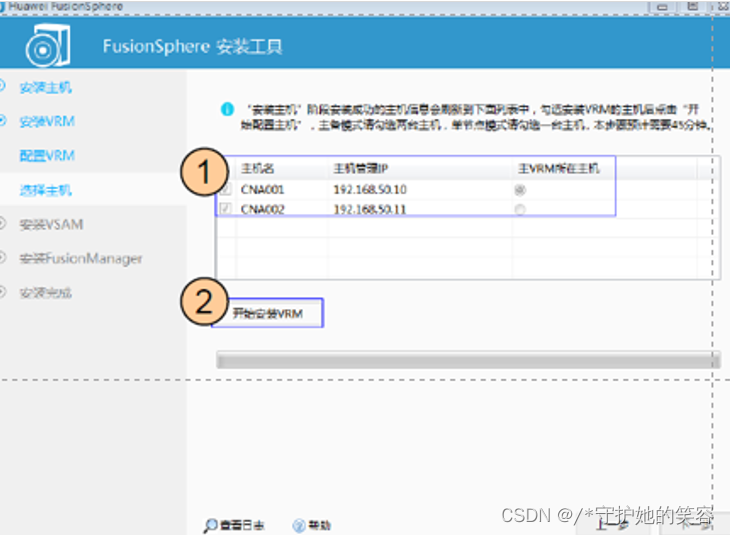Screen dimensions: 730x535
Task: Select the CNA002 host name cell
Action: (262, 209)
